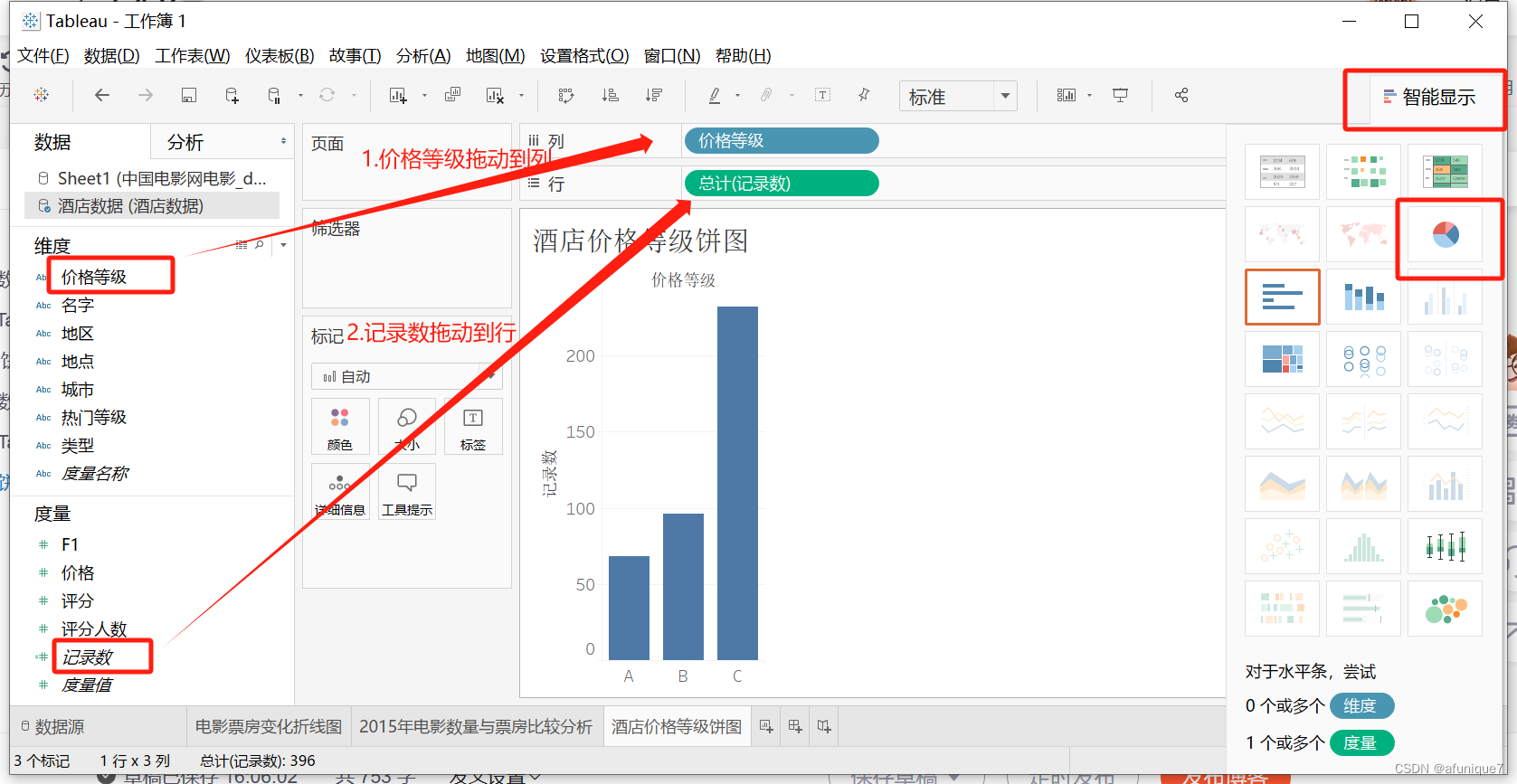Click the presentation mode icon

[x=1120, y=95]
